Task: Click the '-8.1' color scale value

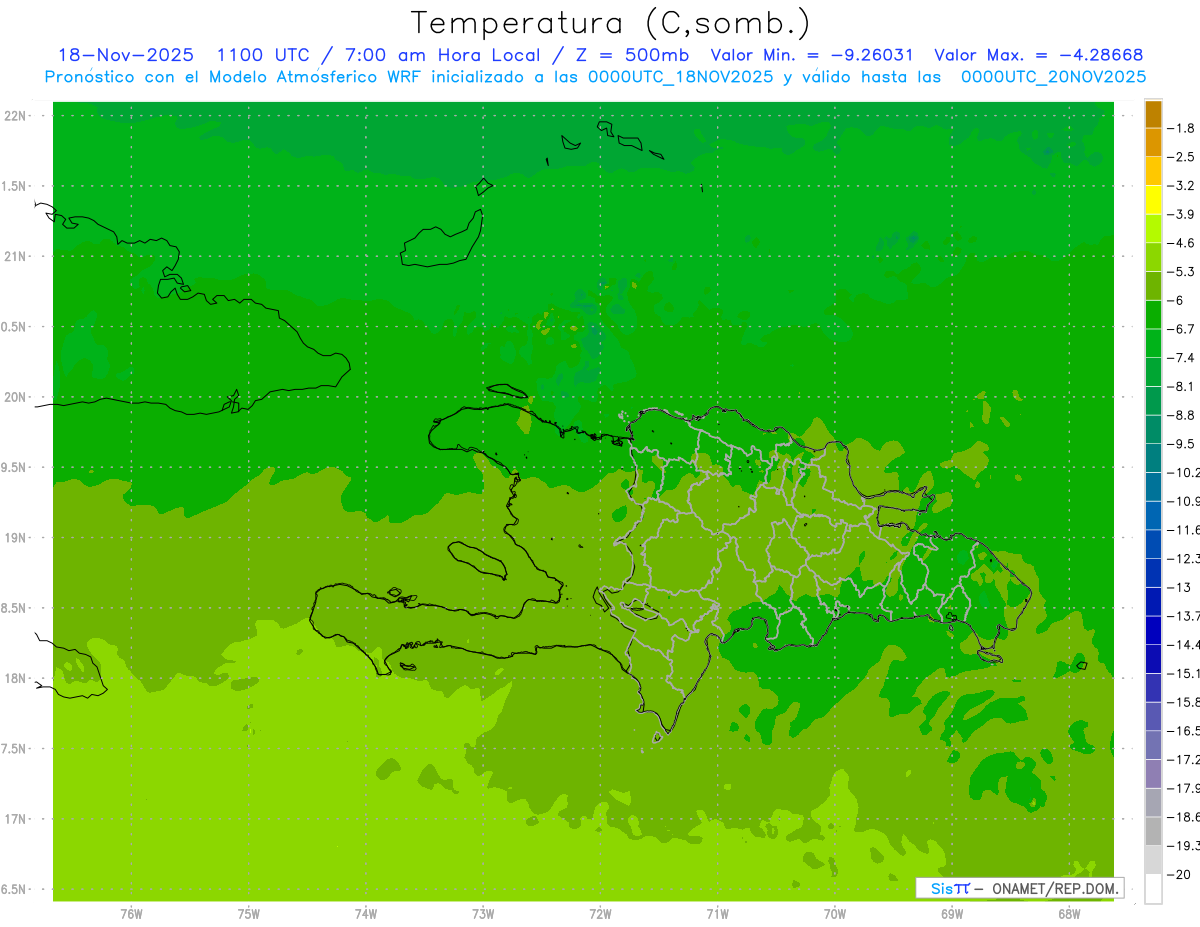Action: 1181,386
